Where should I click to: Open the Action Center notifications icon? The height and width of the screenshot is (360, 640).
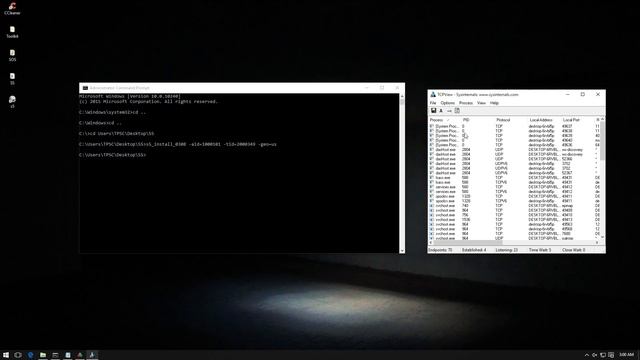(611, 355)
